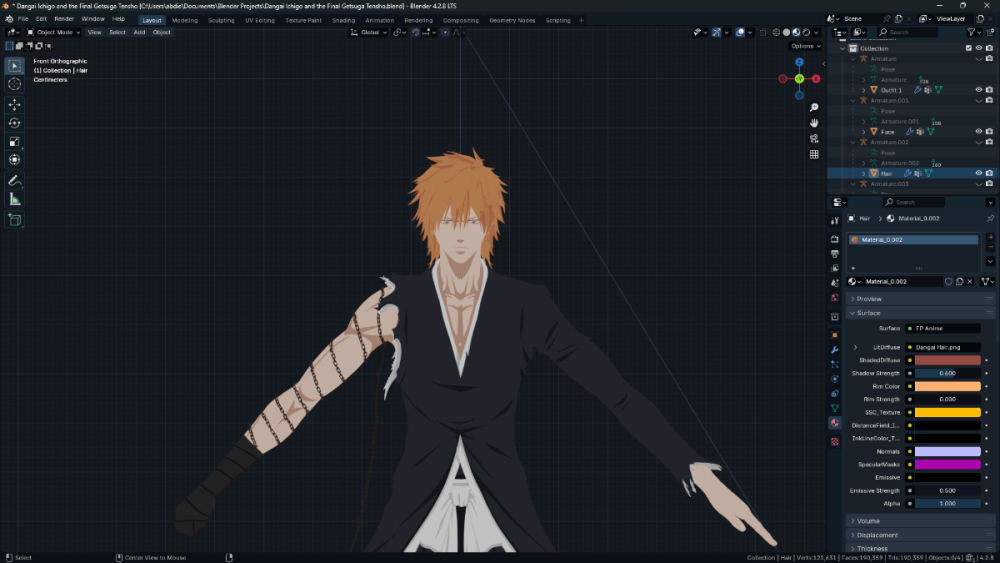Open the Render menu
Screen dimensions: 1000x563
(64, 19)
